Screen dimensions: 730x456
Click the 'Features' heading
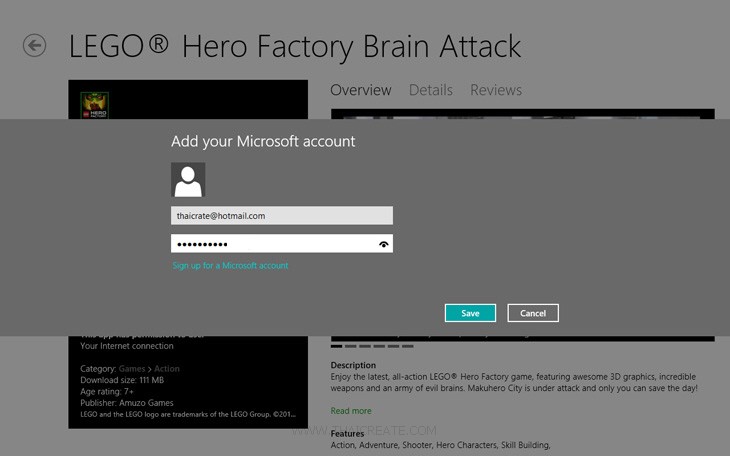pos(347,434)
